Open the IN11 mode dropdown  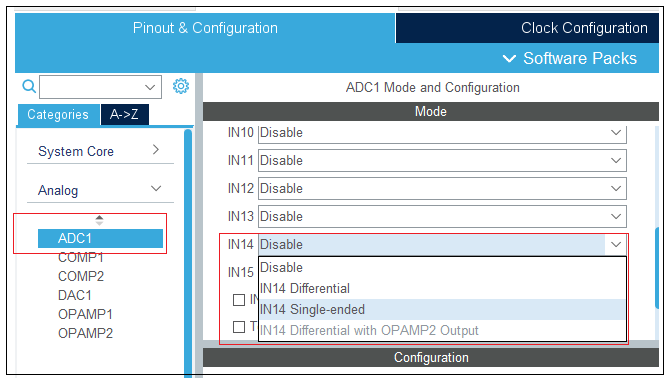(442, 160)
